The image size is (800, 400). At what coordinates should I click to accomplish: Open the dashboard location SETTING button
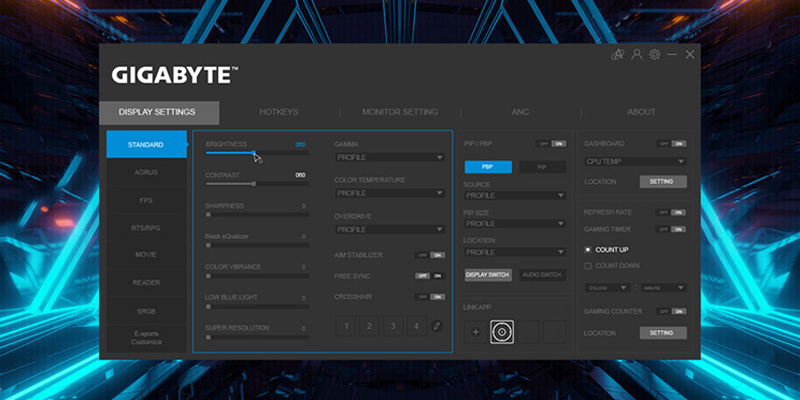pos(663,182)
